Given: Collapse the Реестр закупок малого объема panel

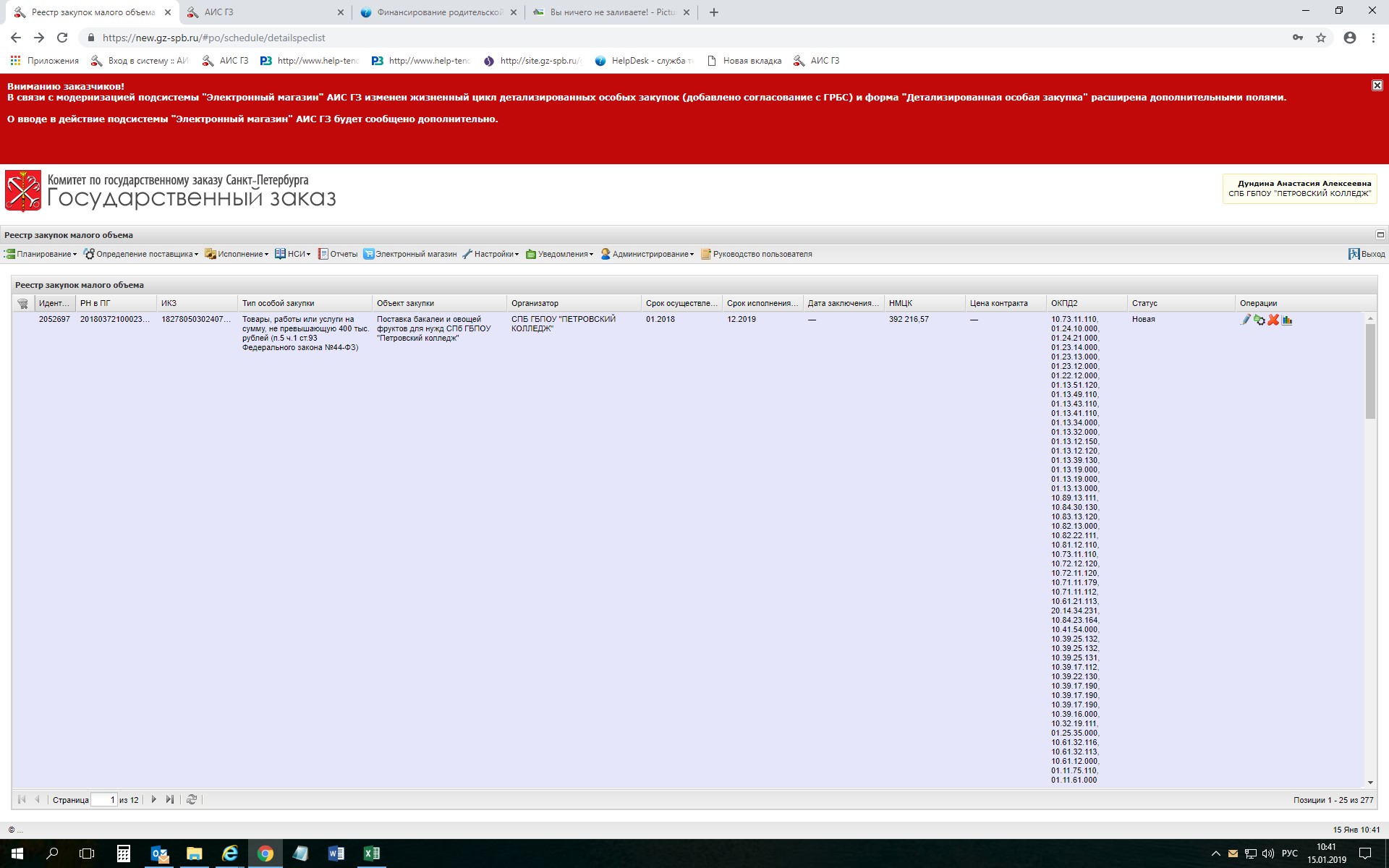Looking at the screenshot, I should pos(1380,234).
